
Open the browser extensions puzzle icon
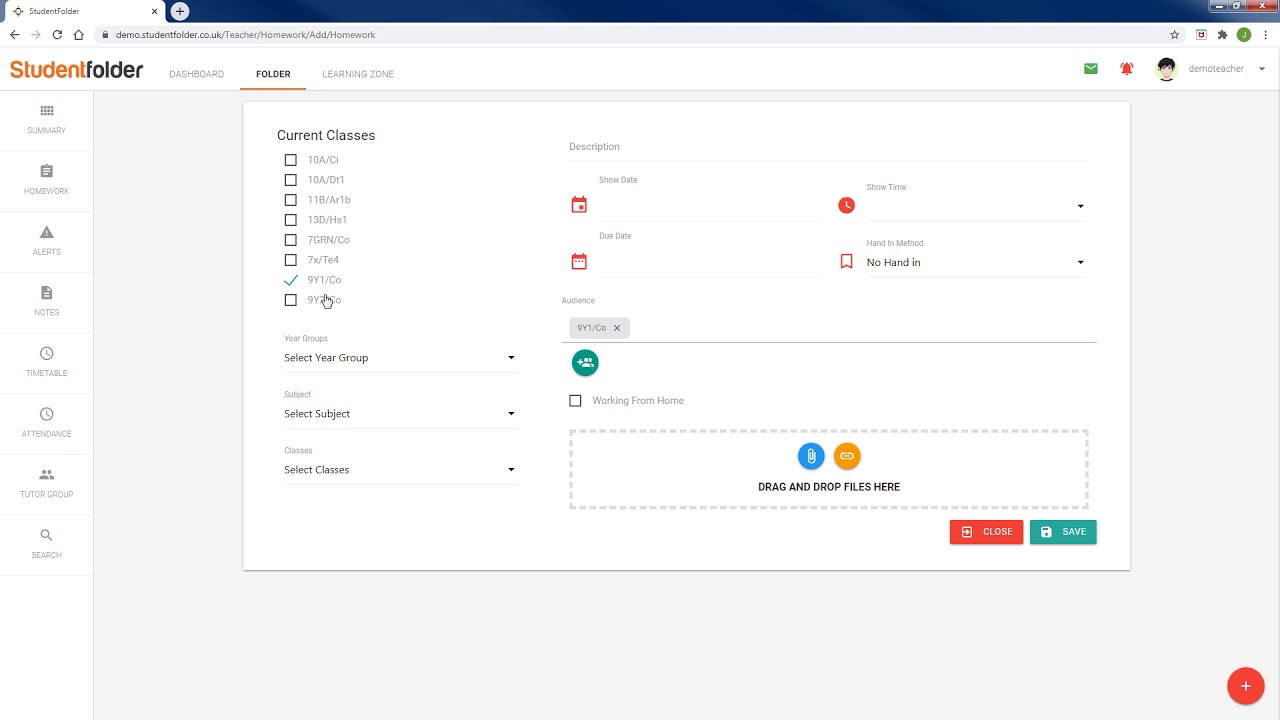[x=1222, y=34]
